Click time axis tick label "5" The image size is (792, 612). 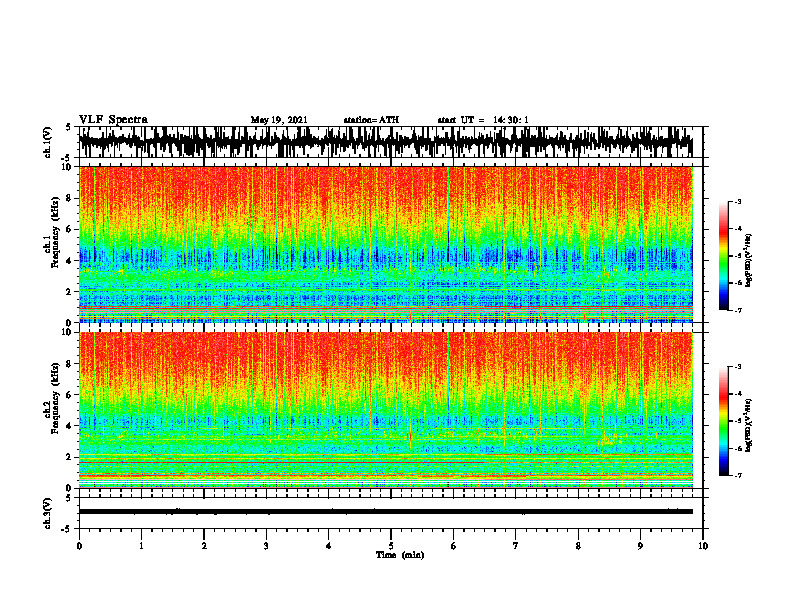(391, 546)
